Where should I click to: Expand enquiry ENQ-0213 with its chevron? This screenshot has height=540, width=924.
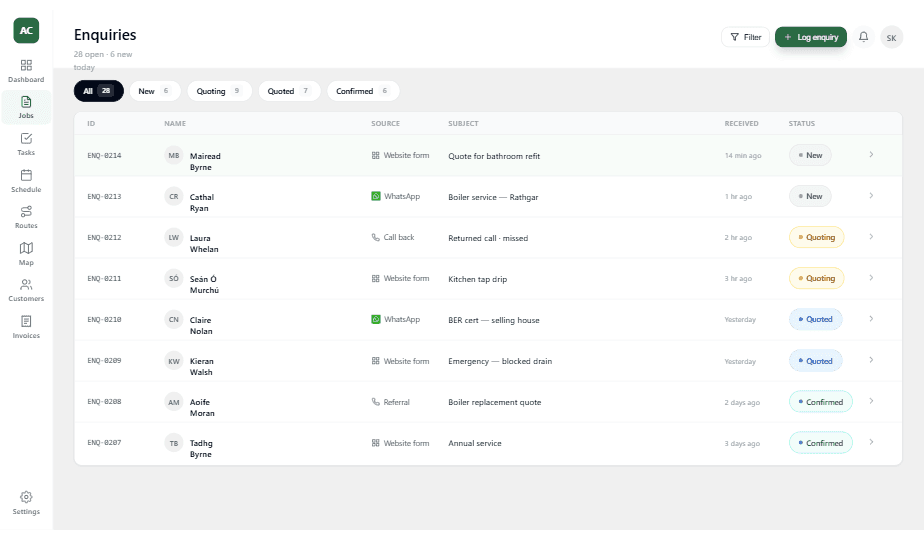(871, 196)
